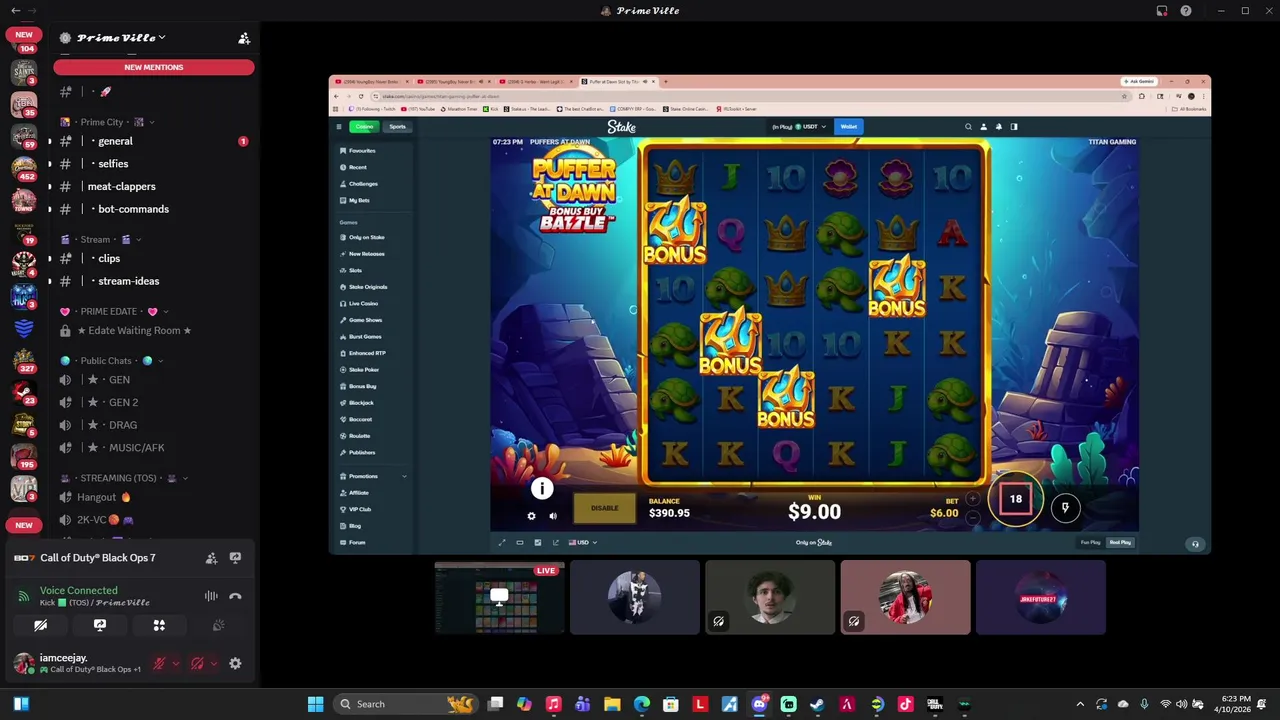Click the game info 'i' icon in stream
Screen dimensions: 1280x720
[541, 488]
